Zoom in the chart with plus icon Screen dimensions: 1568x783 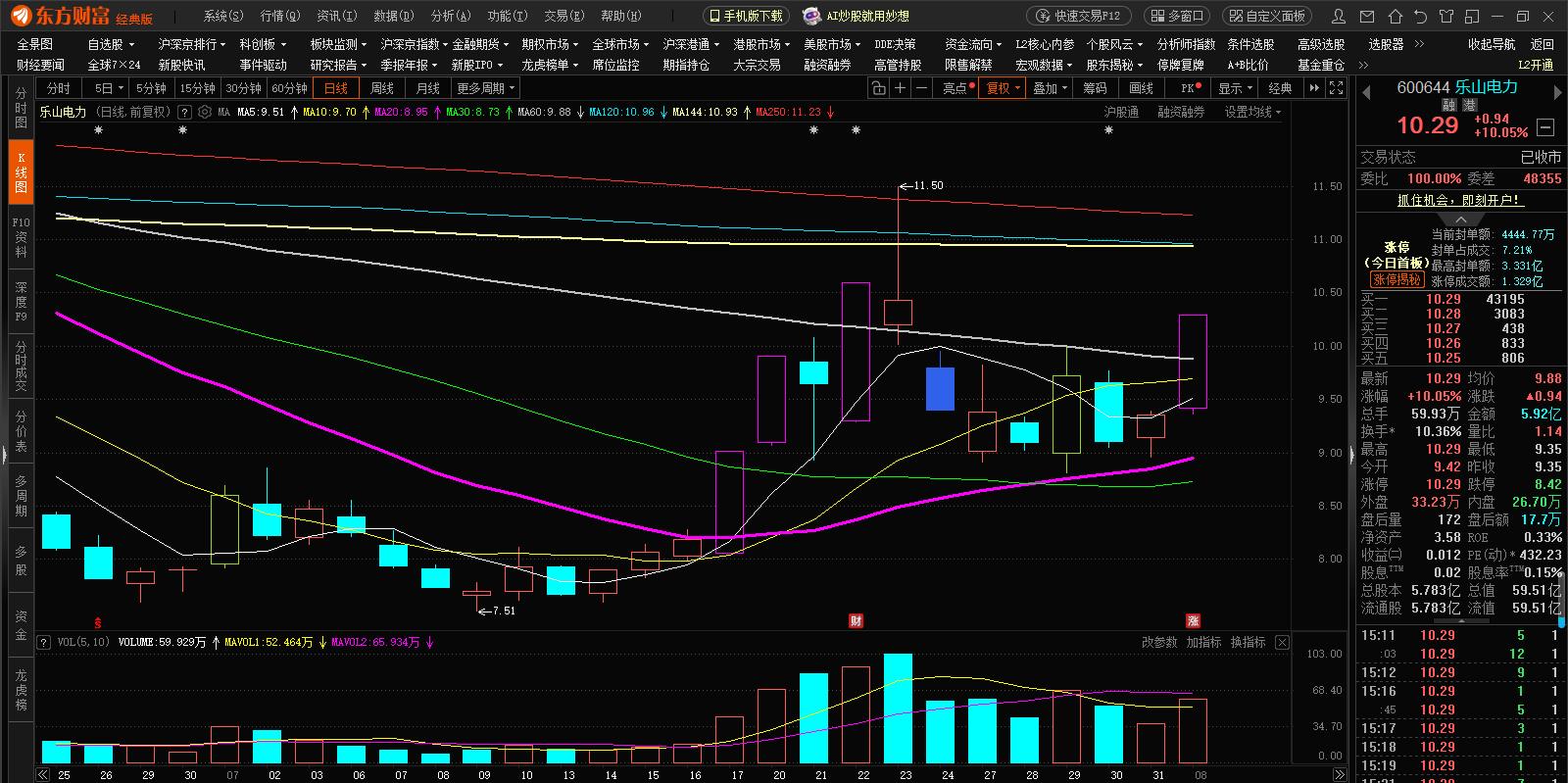click(x=900, y=88)
